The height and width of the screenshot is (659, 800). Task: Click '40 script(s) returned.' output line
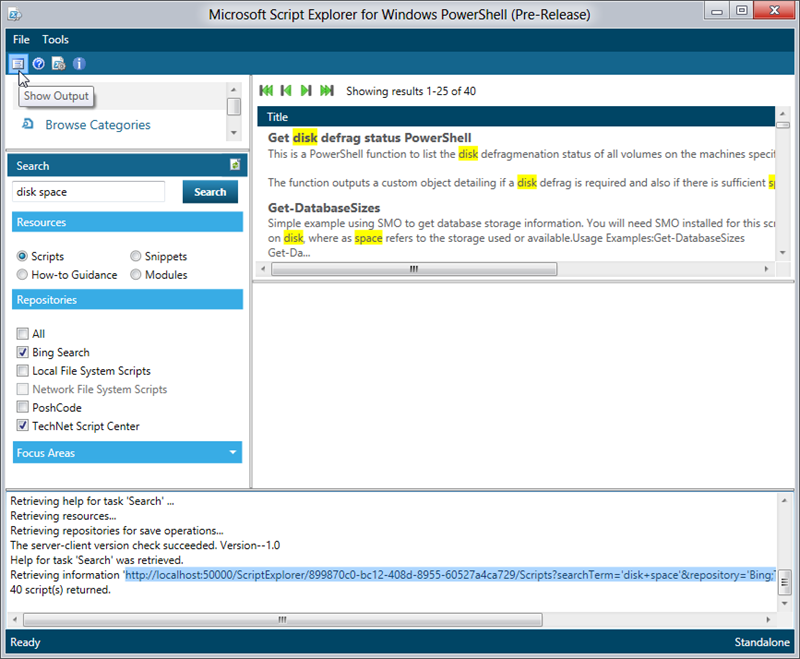point(60,590)
